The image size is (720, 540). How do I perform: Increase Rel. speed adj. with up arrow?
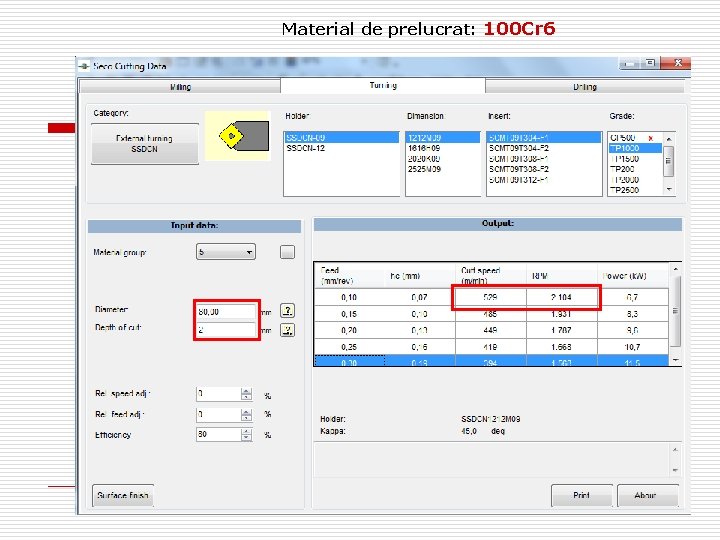pyautogui.click(x=247, y=391)
